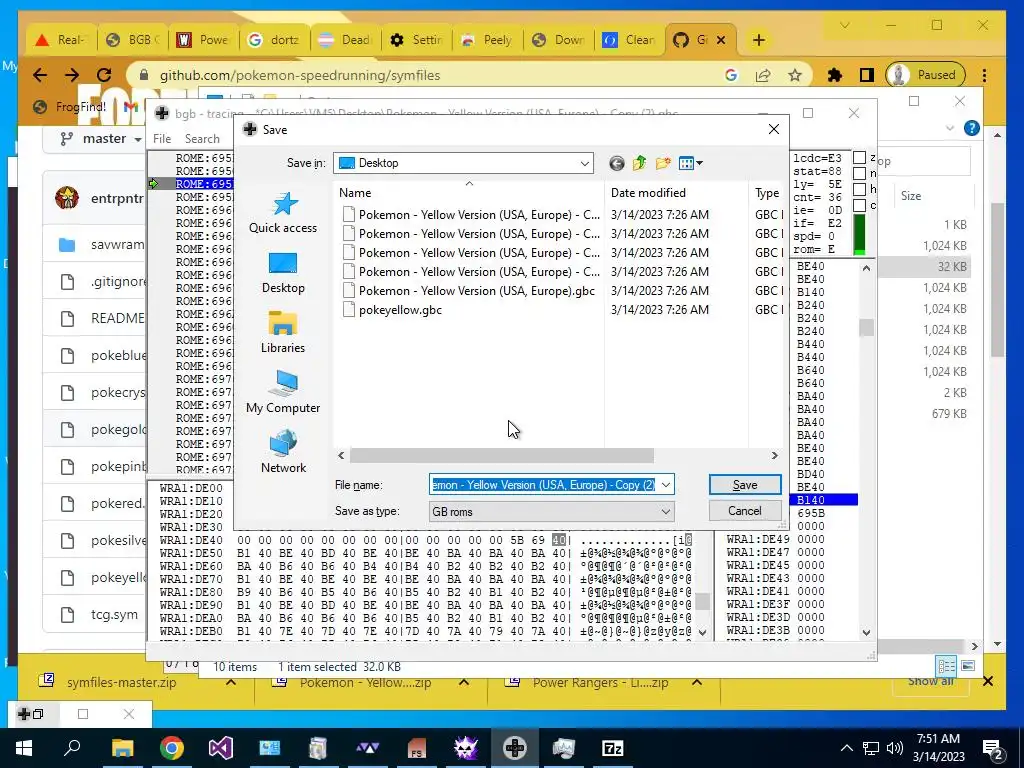Select Desktop in places bar
Image resolution: width=1024 pixels, height=768 pixels.
(x=283, y=273)
